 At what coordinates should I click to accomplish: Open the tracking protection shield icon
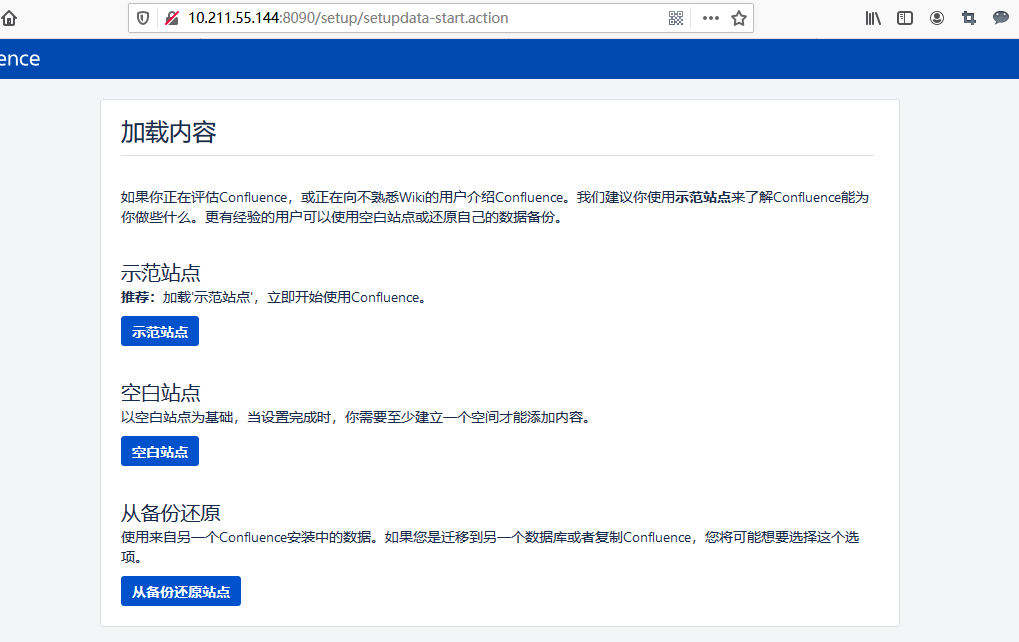143,18
